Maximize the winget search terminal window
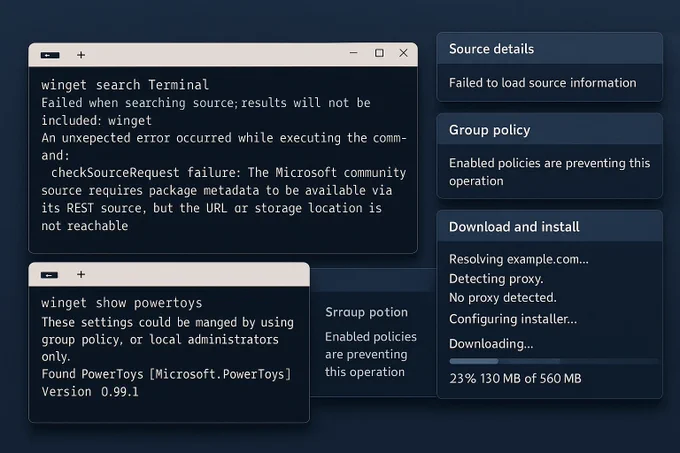Image resolution: width=680 pixels, height=453 pixels. (x=379, y=53)
